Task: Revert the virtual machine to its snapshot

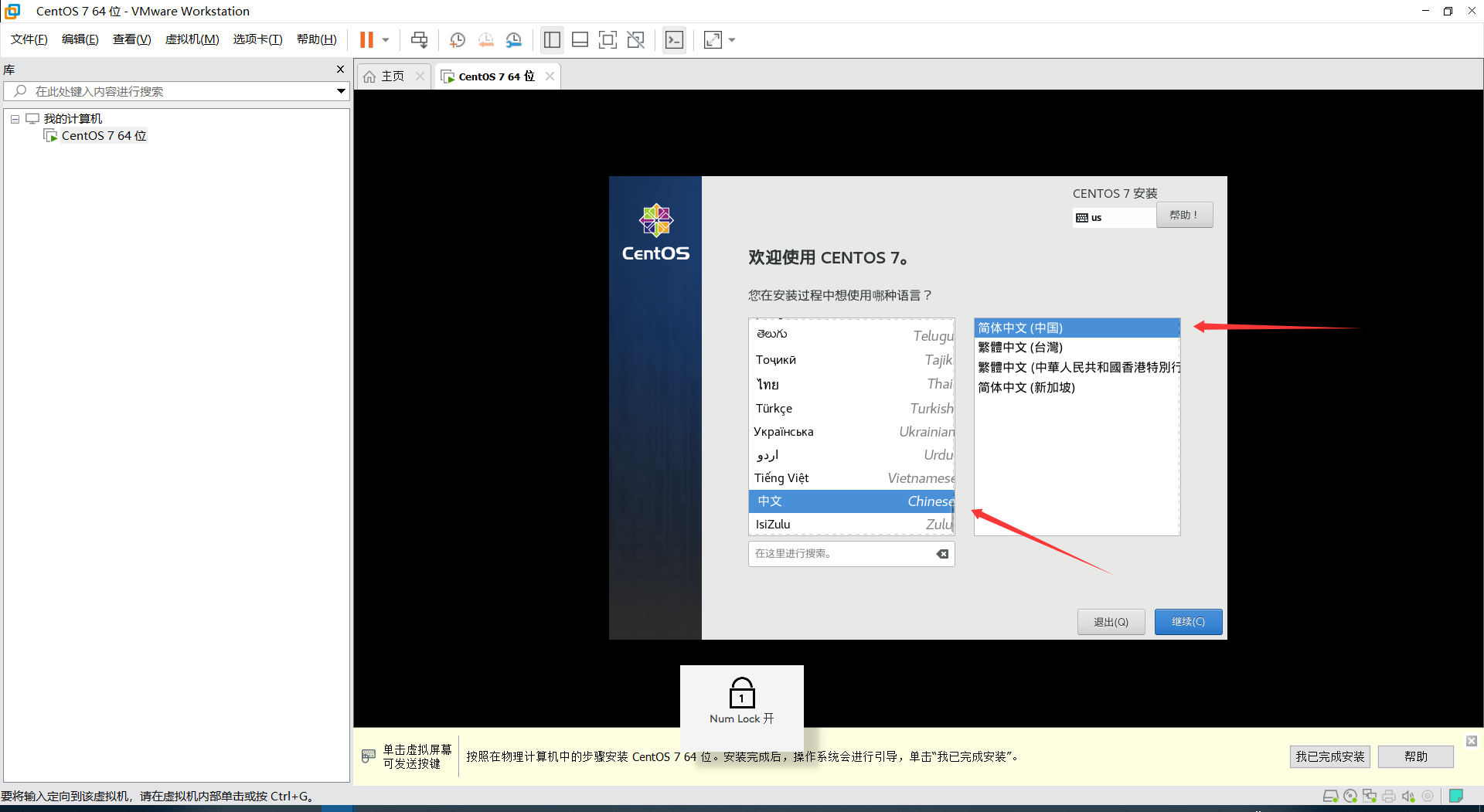Action: (x=485, y=39)
